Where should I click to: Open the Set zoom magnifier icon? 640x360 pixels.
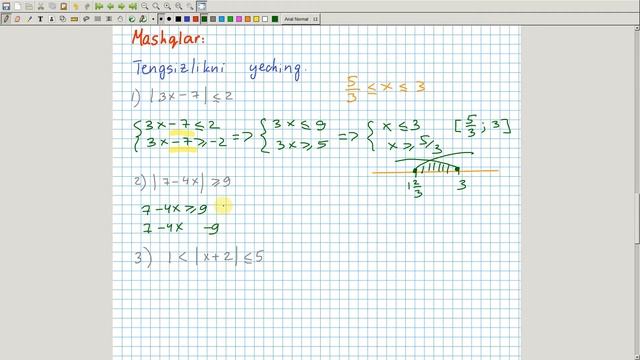(190, 7)
